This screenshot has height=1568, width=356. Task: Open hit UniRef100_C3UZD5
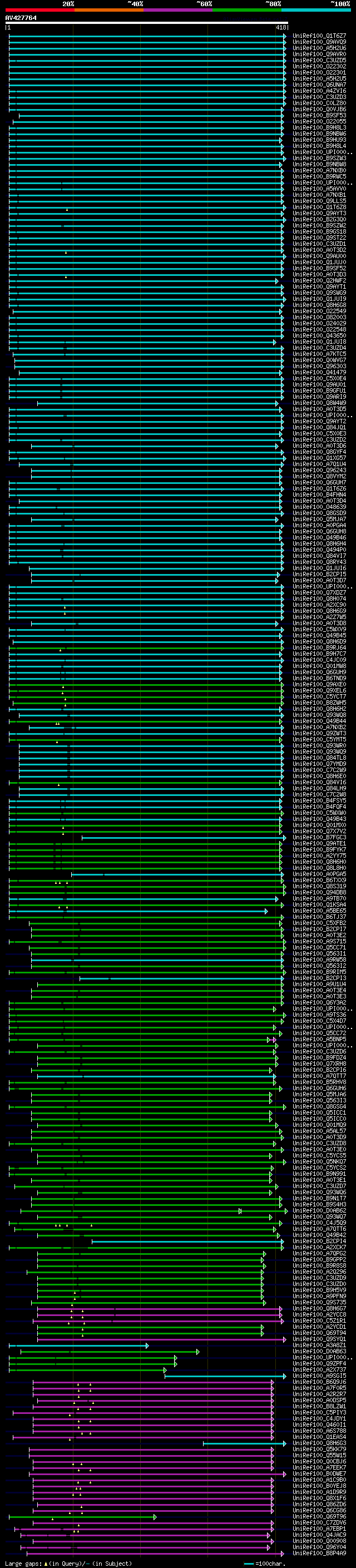click(x=319, y=60)
